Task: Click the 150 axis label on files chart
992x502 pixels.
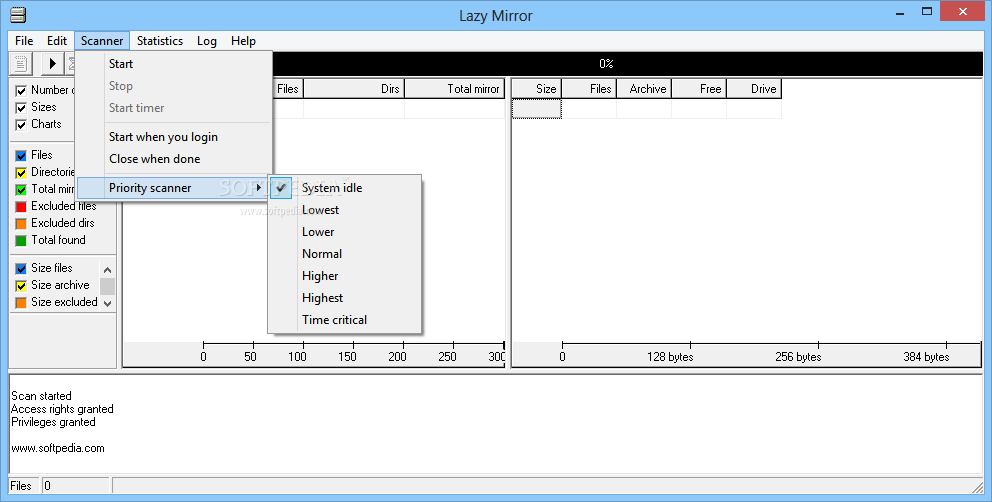Action: (x=347, y=357)
